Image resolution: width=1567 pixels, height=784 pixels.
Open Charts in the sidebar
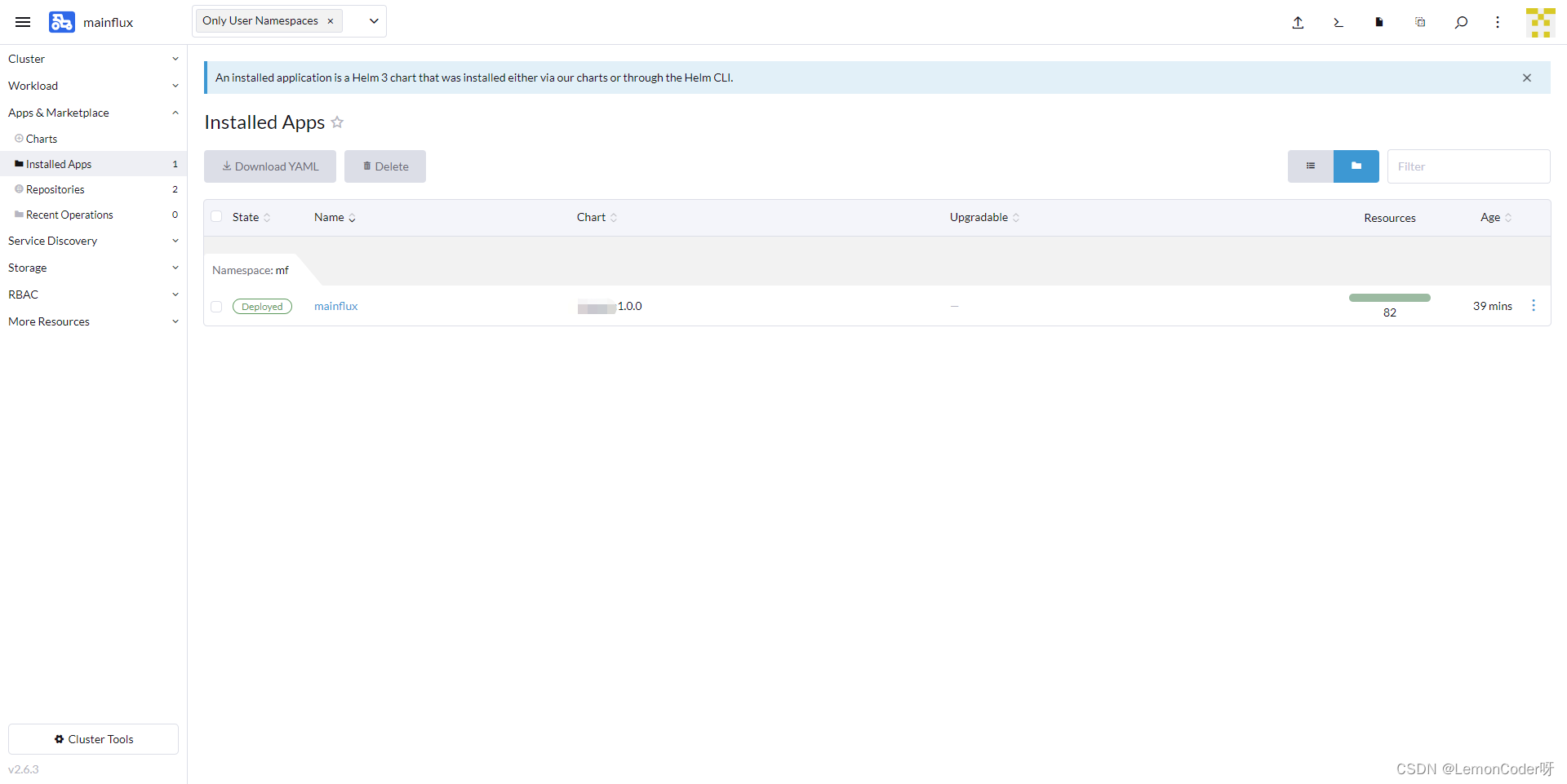tap(93, 139)
